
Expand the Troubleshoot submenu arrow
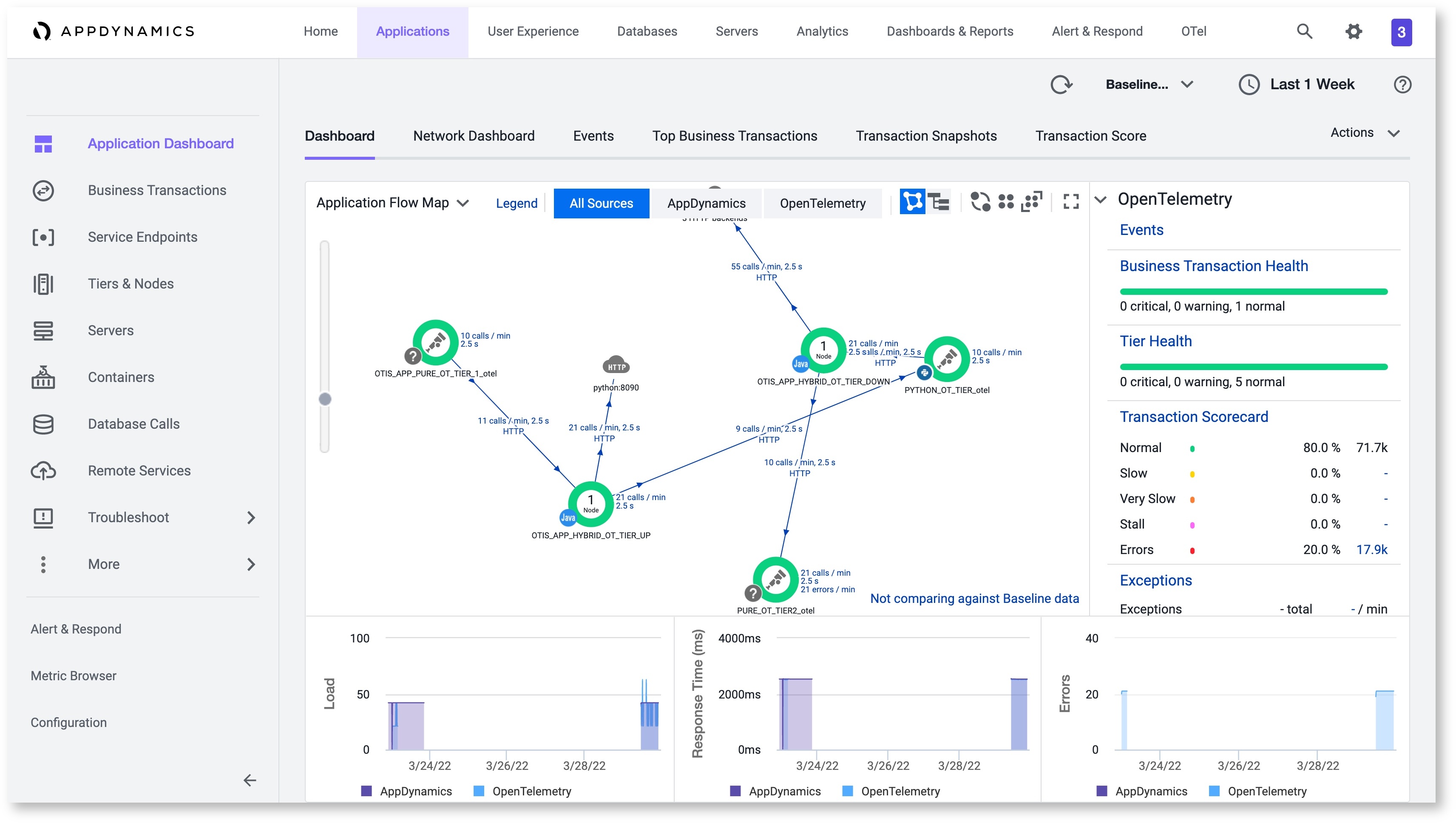pos(251,518)
